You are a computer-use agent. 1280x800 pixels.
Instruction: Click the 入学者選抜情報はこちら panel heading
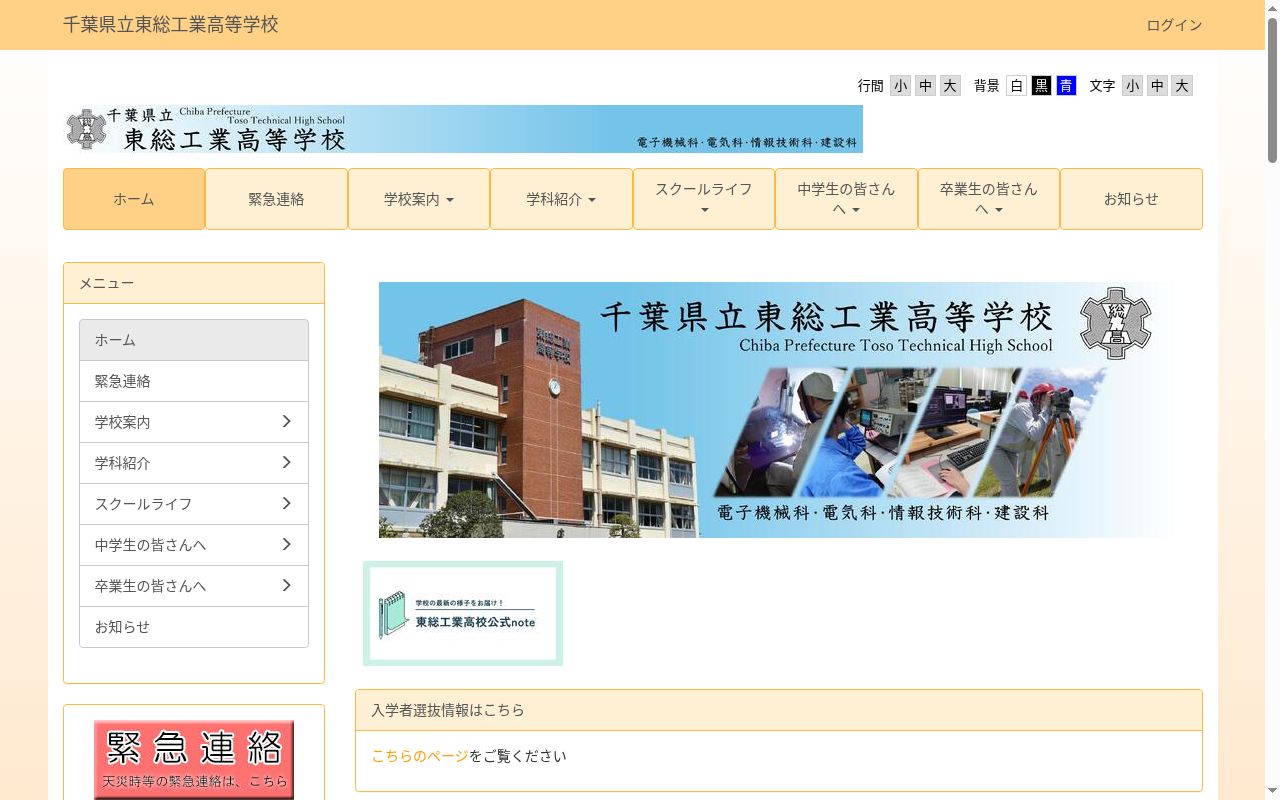point(779,710)
